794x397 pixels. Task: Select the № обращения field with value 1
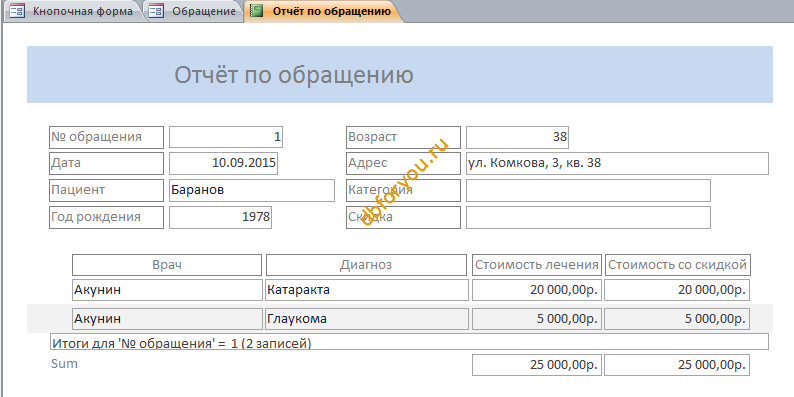click(x=226, y=137)
